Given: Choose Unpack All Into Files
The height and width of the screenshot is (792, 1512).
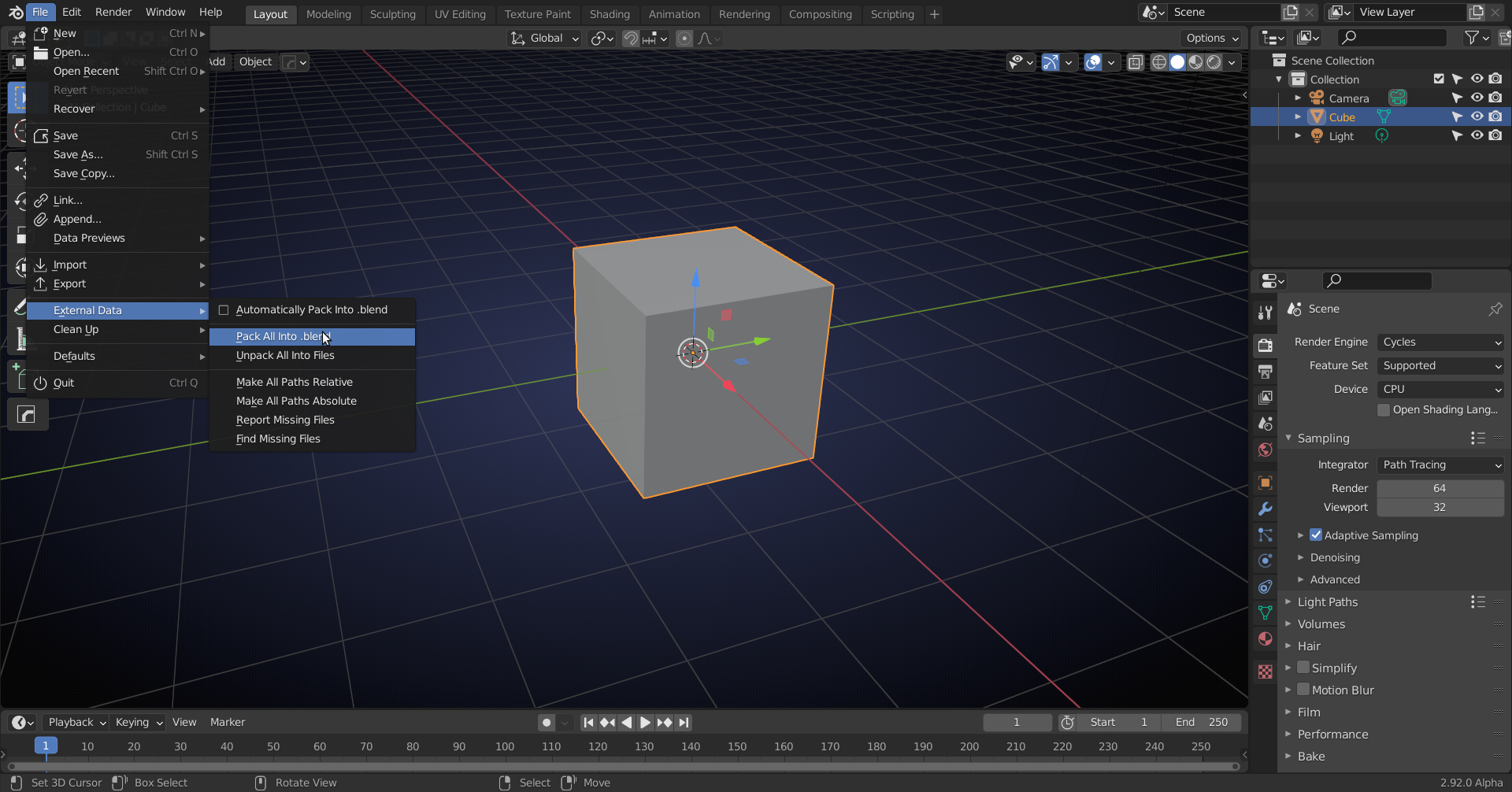Looking at the screenshot, I should click(312, 356).
